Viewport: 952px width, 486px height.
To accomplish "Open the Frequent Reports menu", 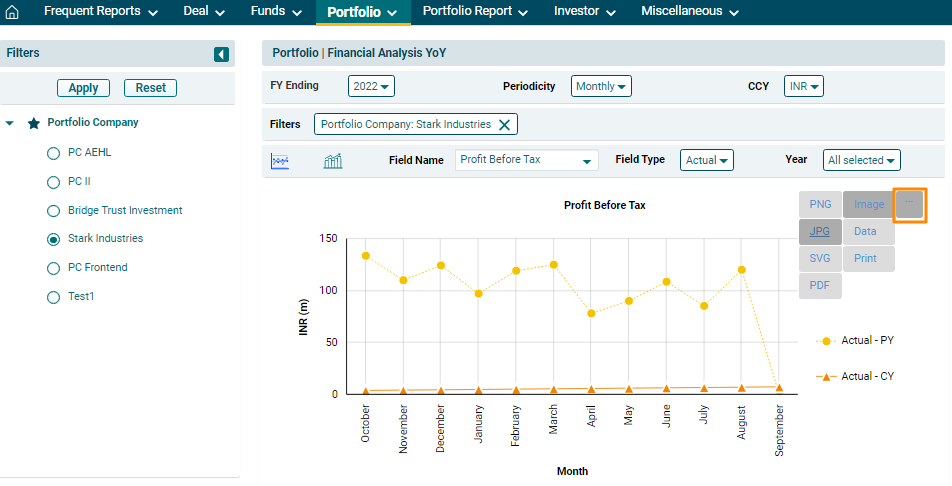I will pyautogui.click(x=101, y=12).
